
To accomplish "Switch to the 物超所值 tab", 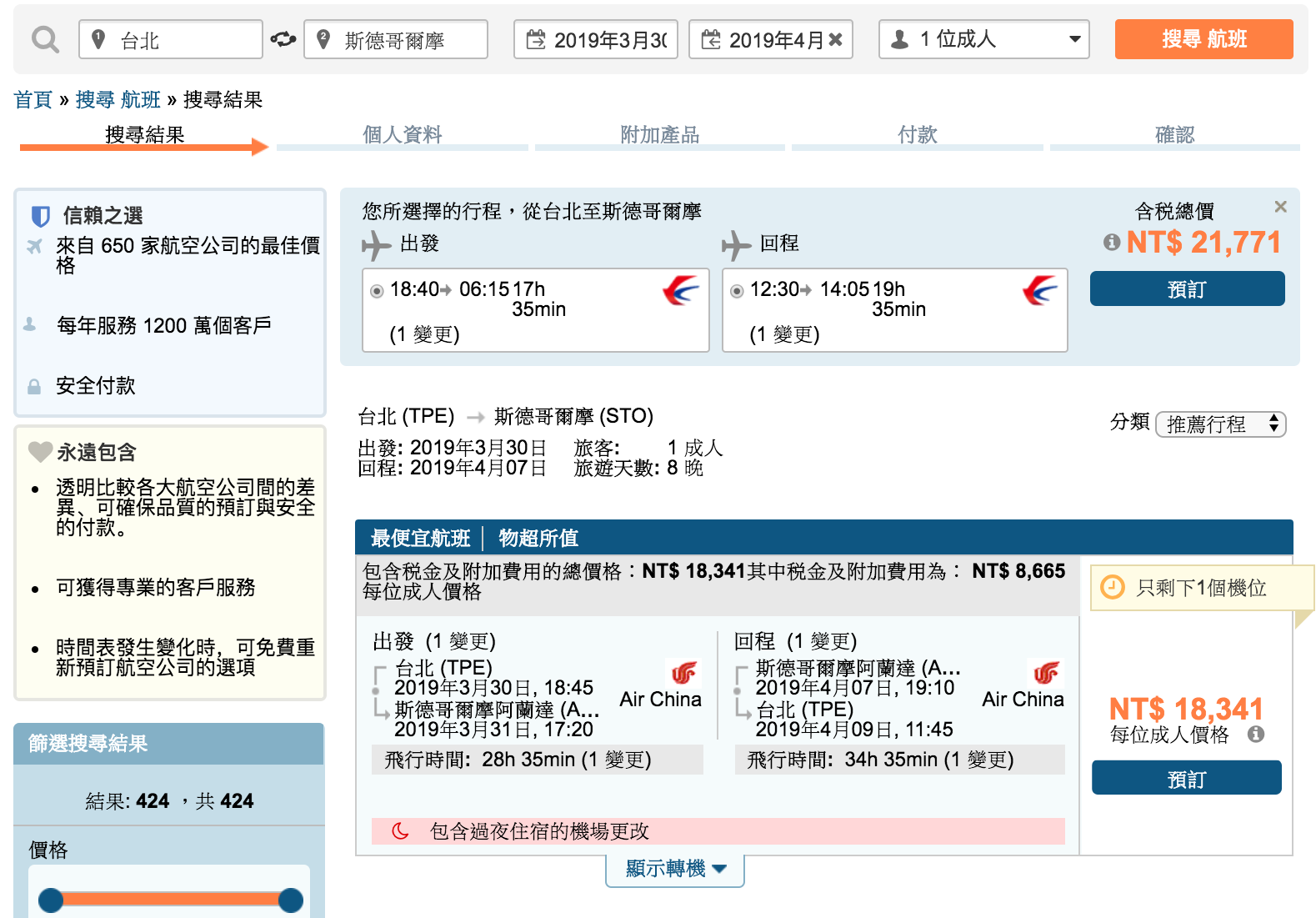I will pos(538,538).
